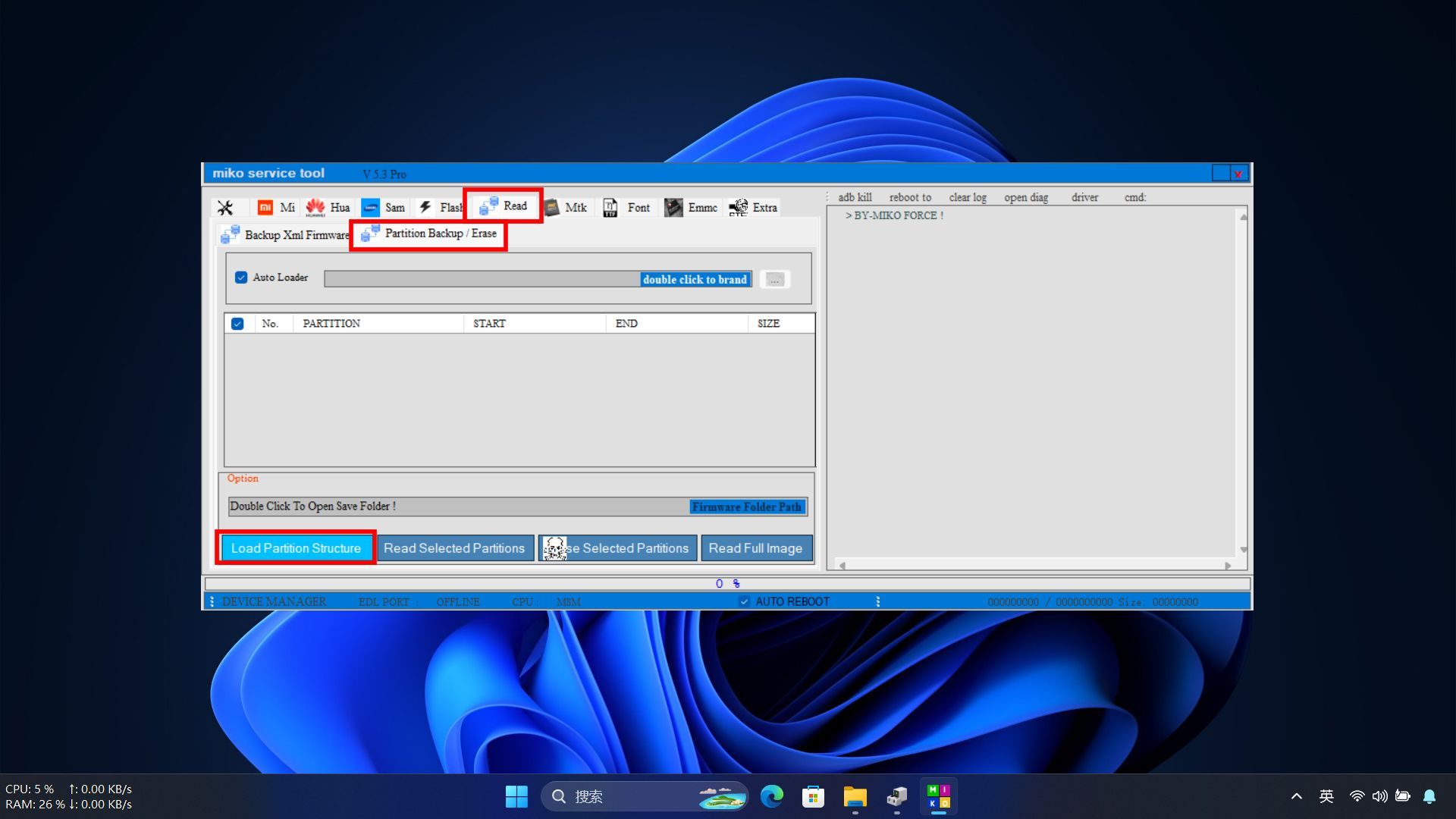Image resolution: width=1456 pixels, height=819 pixels.
Task: Open the Extra tab icon
Action: [738, 208]
